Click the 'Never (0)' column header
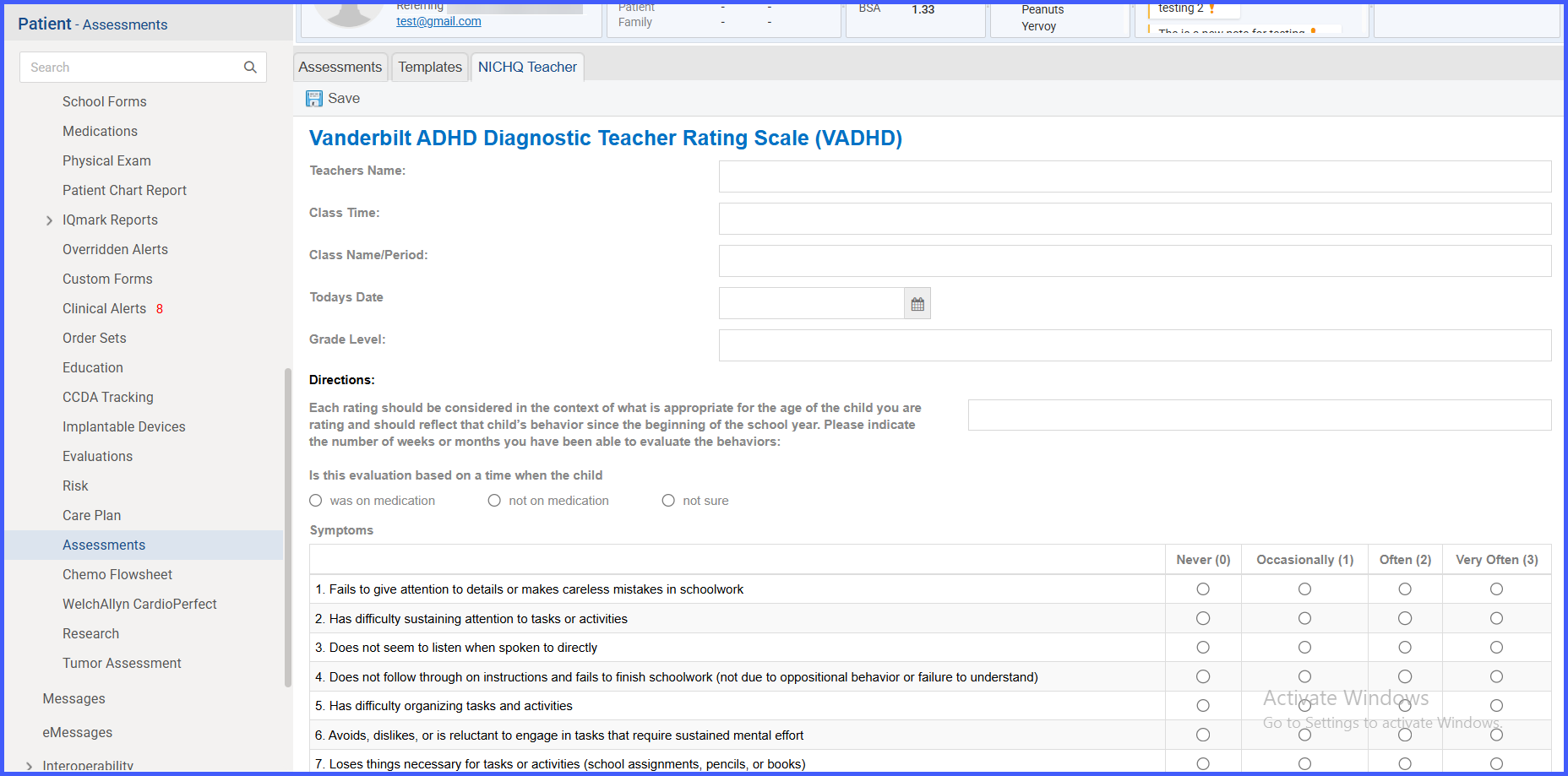Viewport: 1568px width, 776px height. click(x=1203, y=560)
